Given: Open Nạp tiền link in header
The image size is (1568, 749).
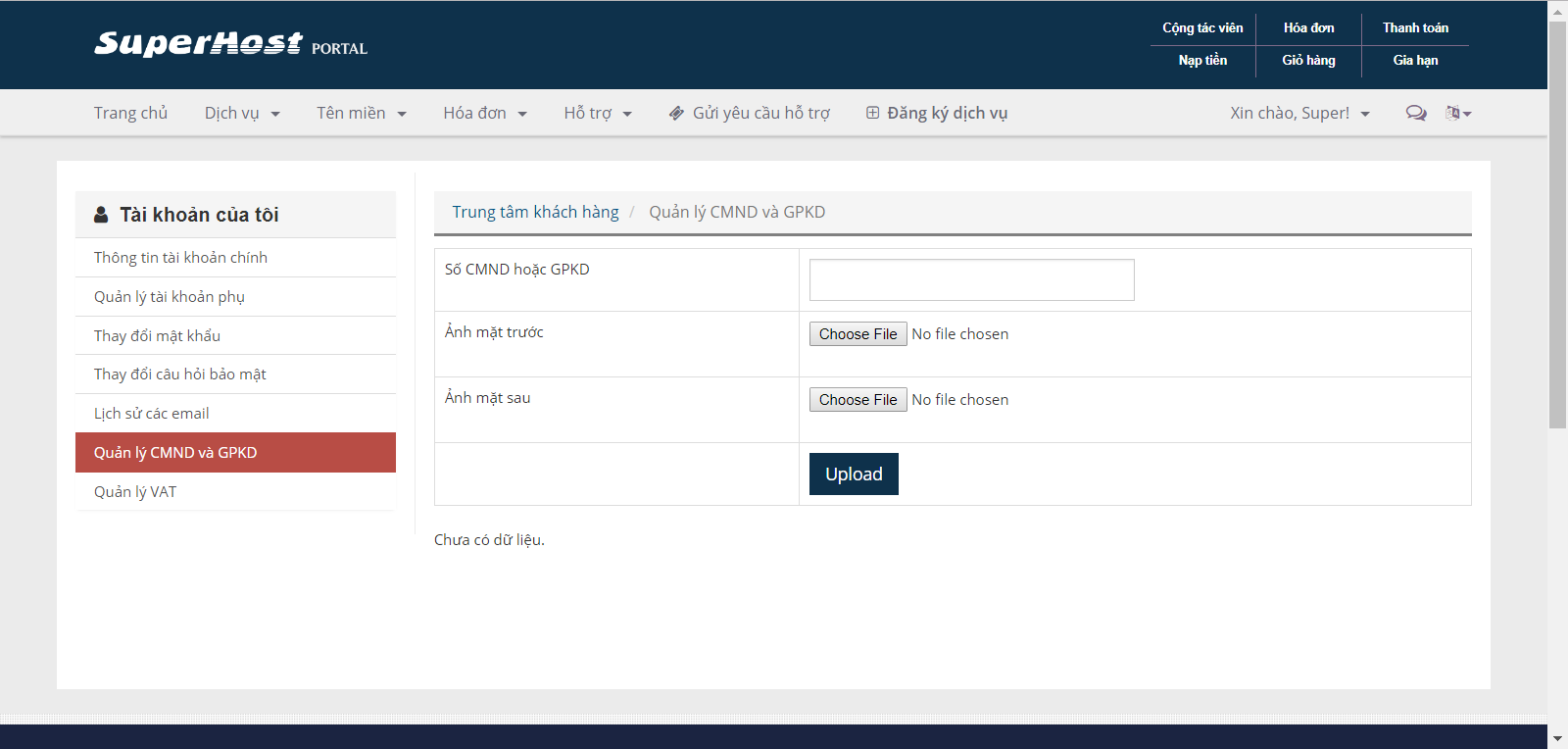Looking at the screenshot, I should click(x=1202, y=61).
